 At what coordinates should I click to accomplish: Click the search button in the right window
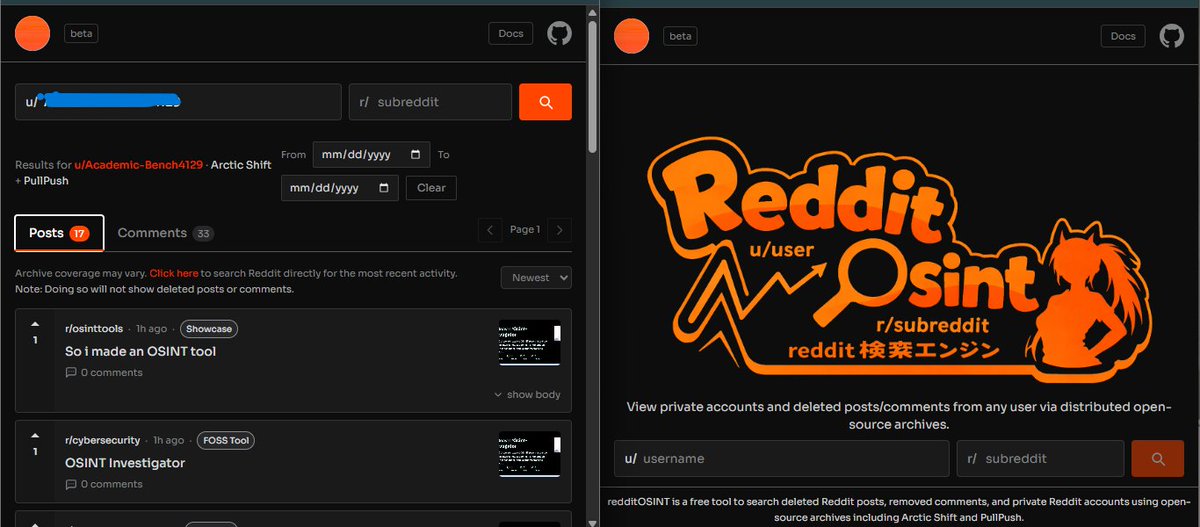(x=1158, y=459)
